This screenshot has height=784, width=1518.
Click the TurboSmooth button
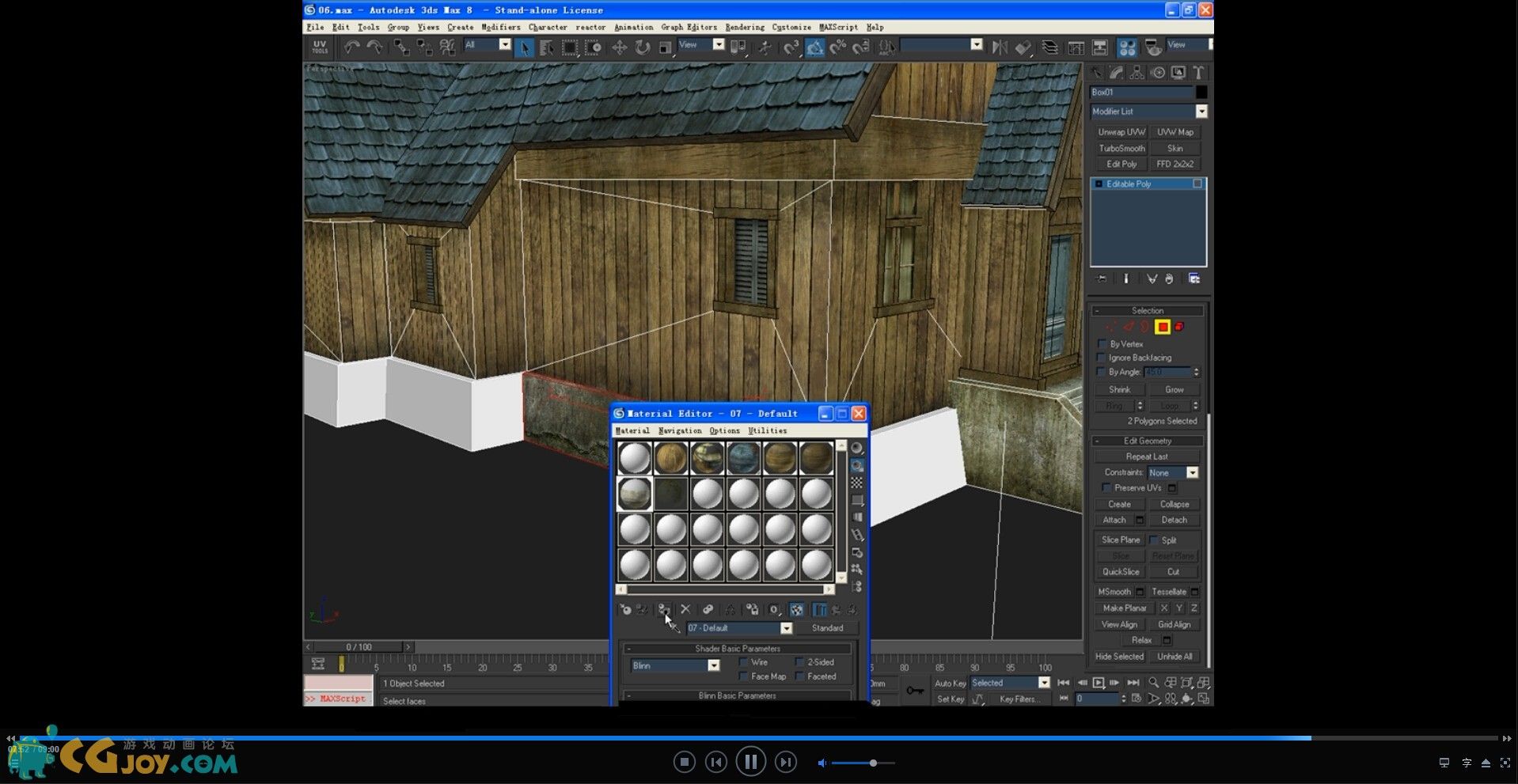pos(1121,148)
